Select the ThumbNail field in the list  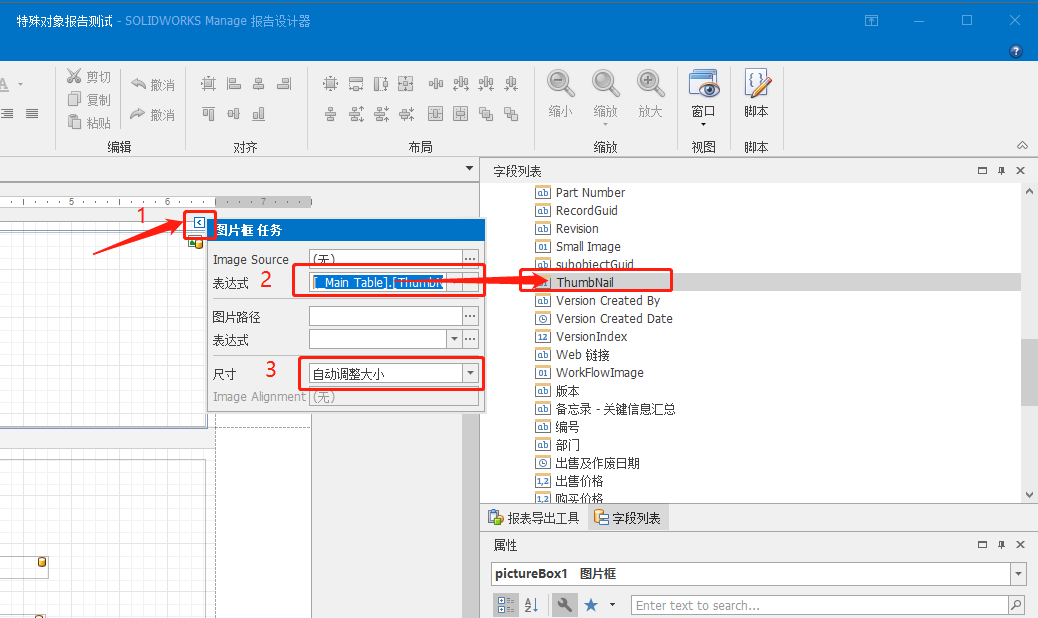[x=584, y=283]
